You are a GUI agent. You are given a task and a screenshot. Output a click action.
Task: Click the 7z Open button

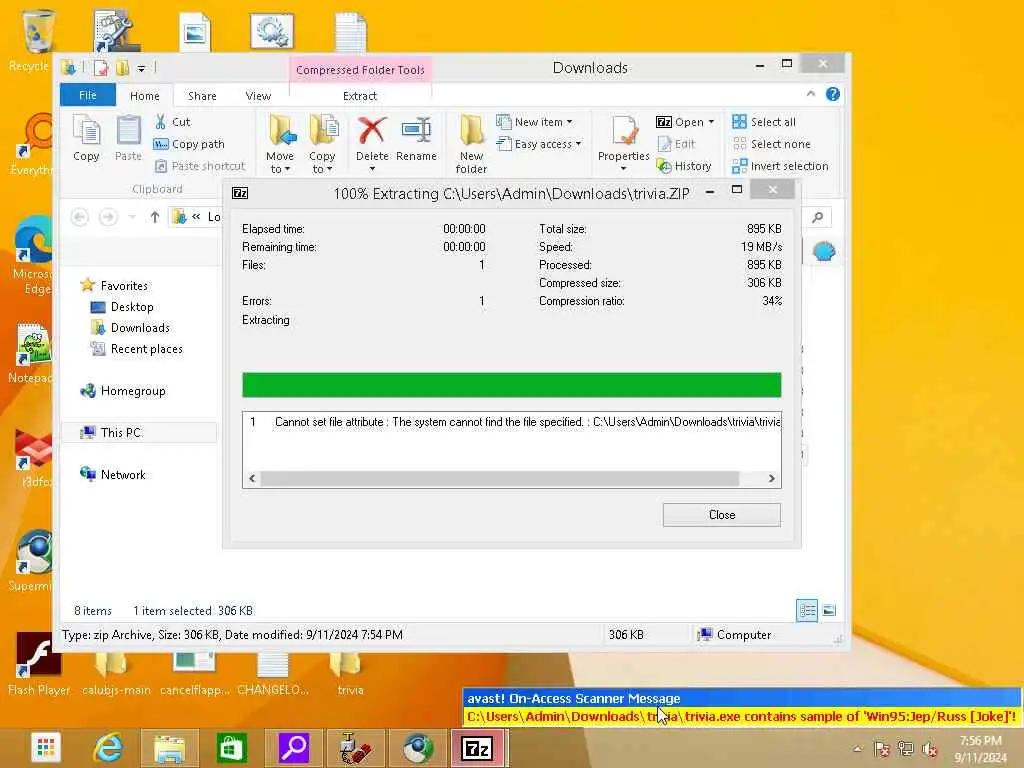click(x=680, y=121)
